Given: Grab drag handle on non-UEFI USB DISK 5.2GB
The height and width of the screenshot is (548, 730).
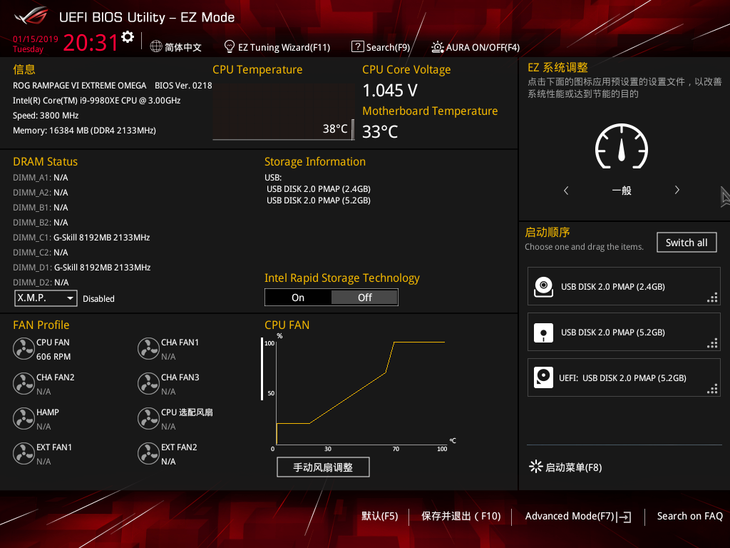Looking at the screenshot, I should 712,344.
